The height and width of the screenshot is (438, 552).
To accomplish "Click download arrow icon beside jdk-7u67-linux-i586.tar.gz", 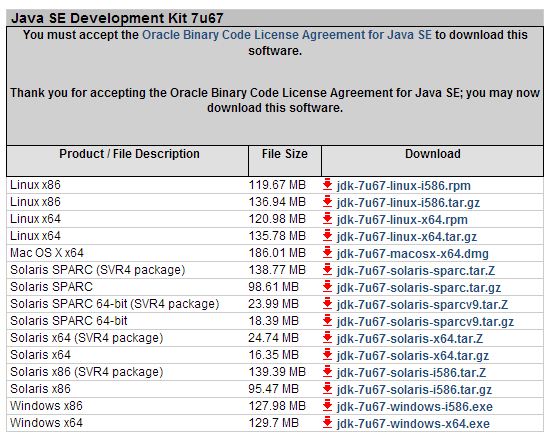I will 327,201.
